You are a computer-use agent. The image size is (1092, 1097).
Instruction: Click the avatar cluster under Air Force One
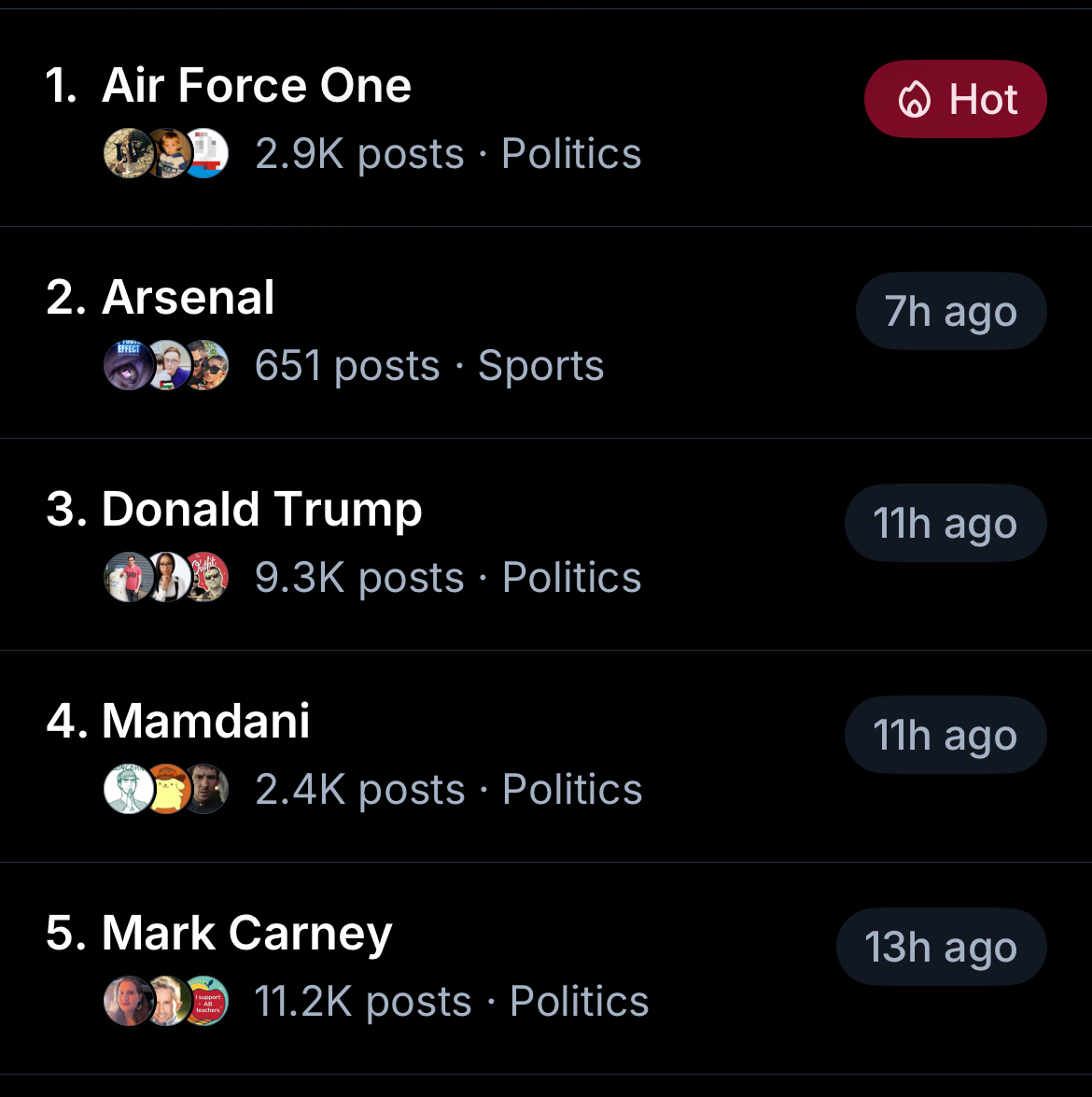[x=166, y=154]
